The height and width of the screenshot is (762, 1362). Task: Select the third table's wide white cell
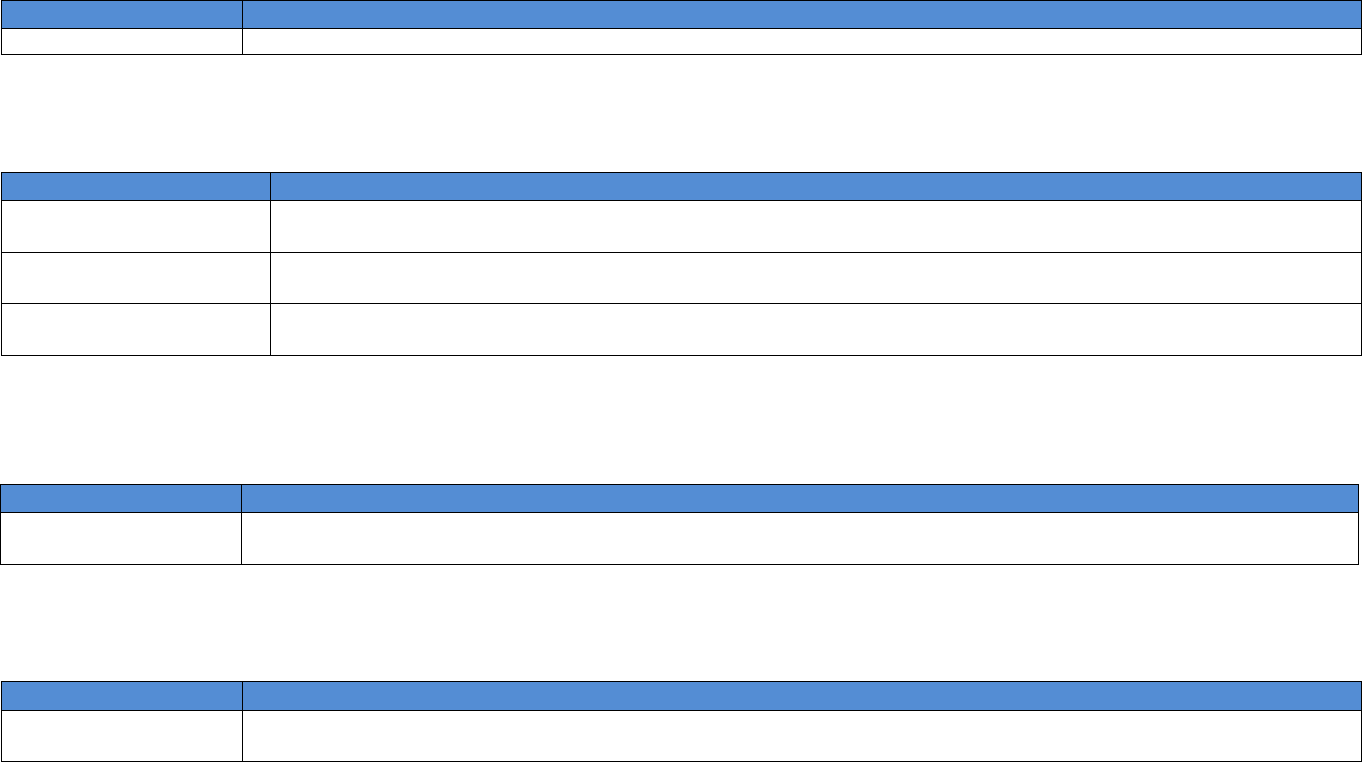coord(800,538)
